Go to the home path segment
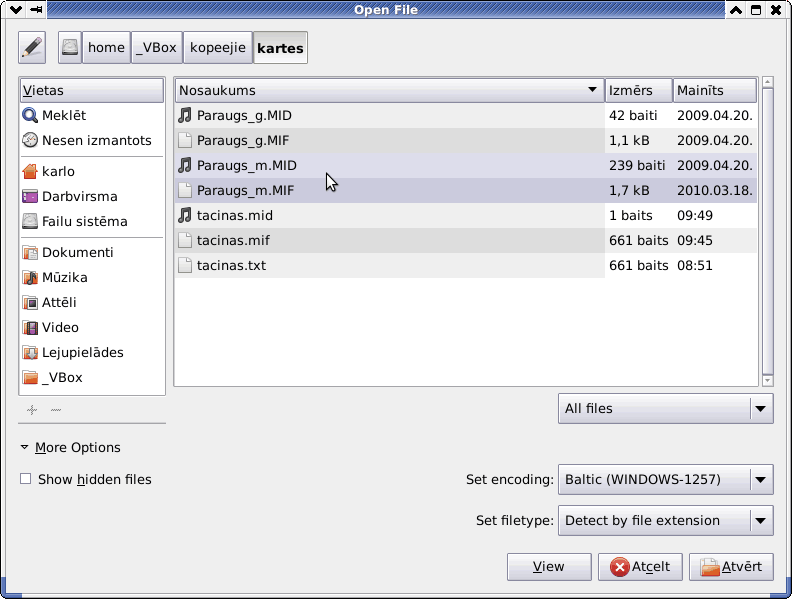 [106, 47]
